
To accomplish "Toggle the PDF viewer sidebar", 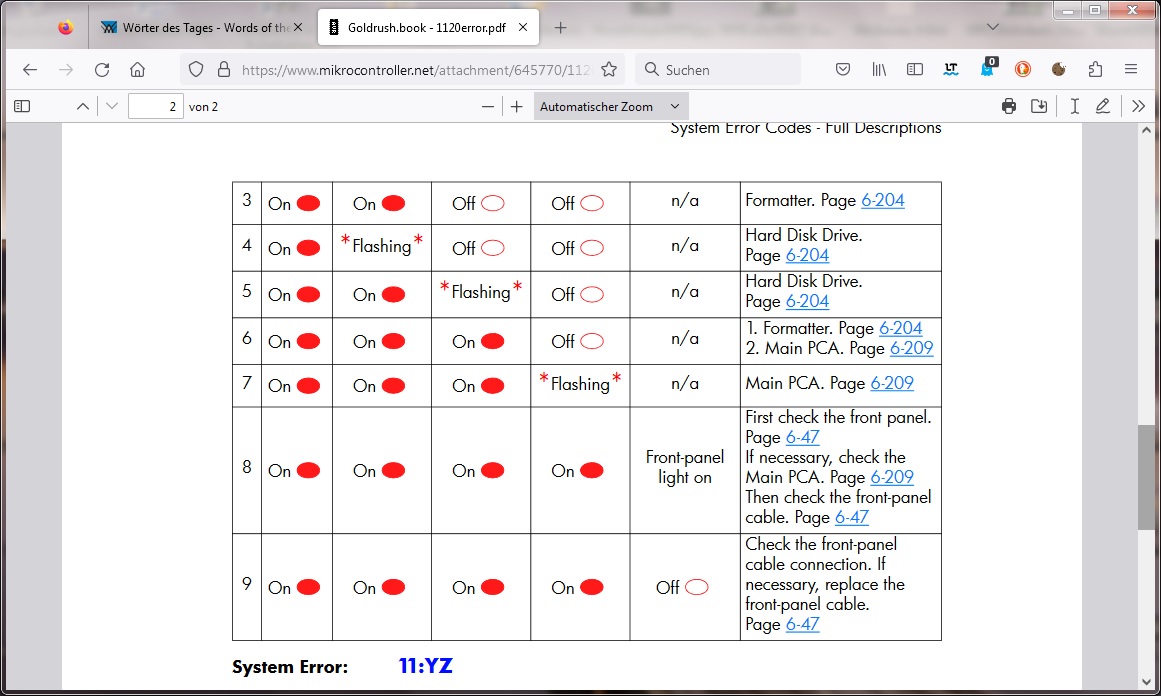I will click(22, 107).
